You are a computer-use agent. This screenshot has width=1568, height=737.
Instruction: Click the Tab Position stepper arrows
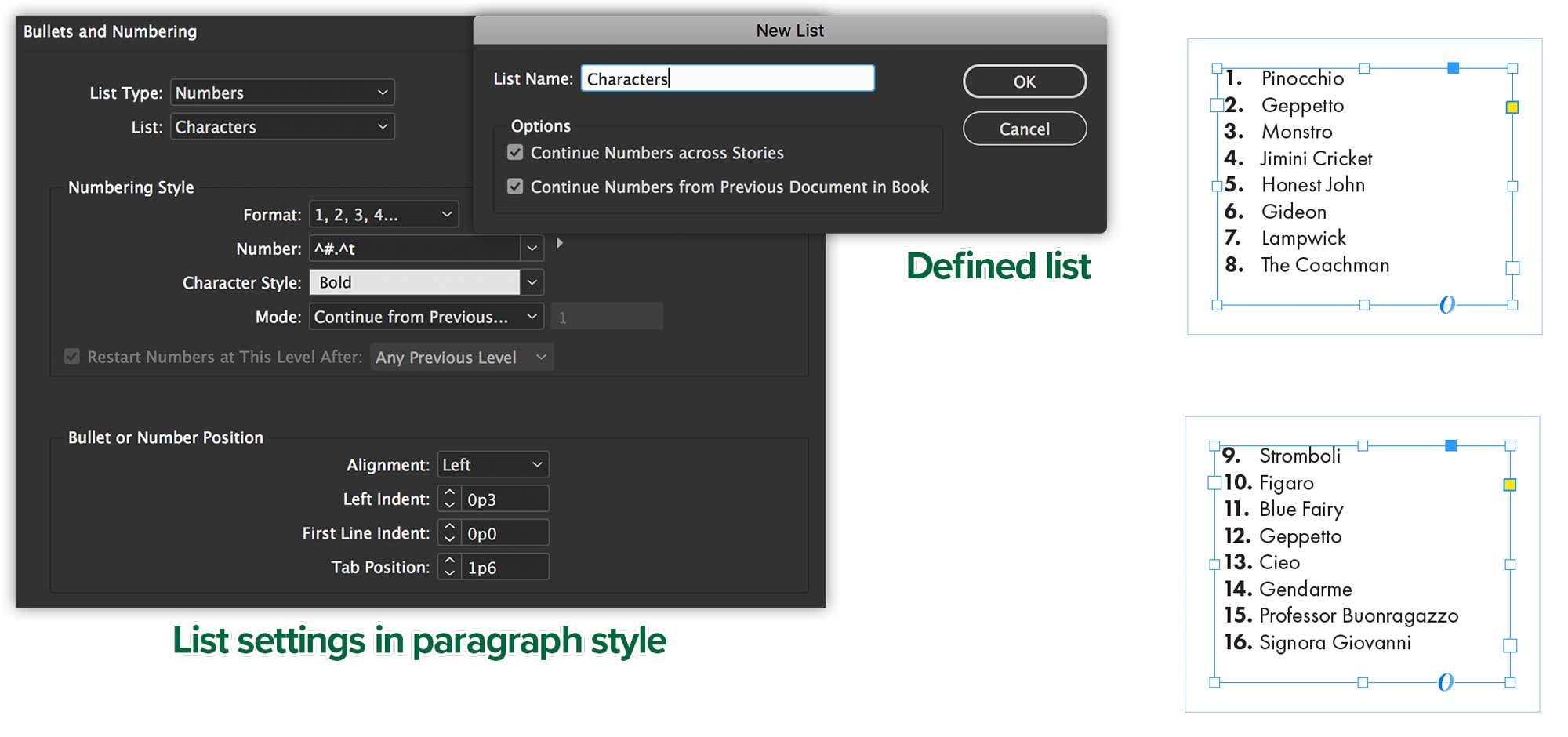click(x=449, y=567)
